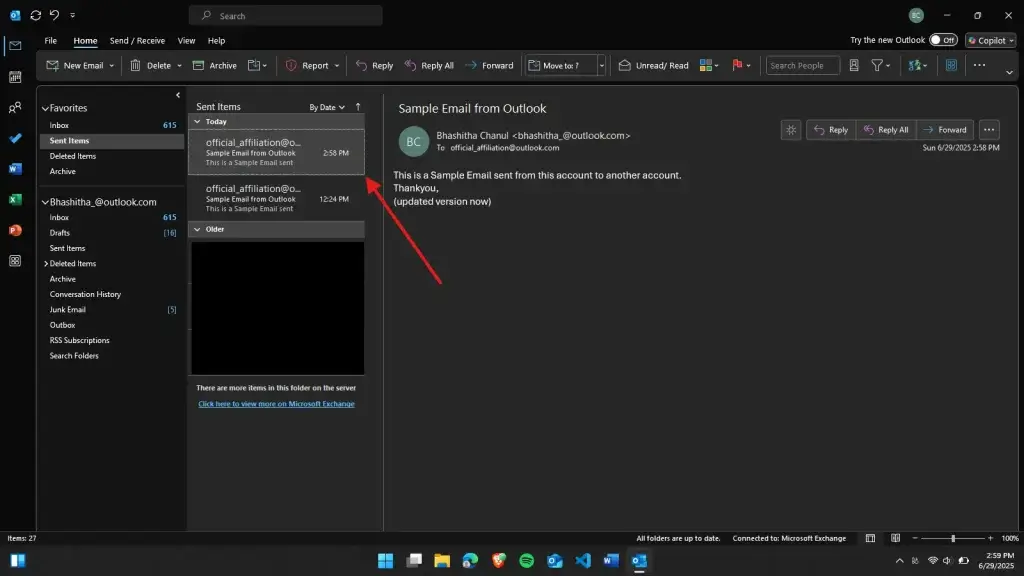
Task: Reverse sort order arrow in message list
Action: 358,106
